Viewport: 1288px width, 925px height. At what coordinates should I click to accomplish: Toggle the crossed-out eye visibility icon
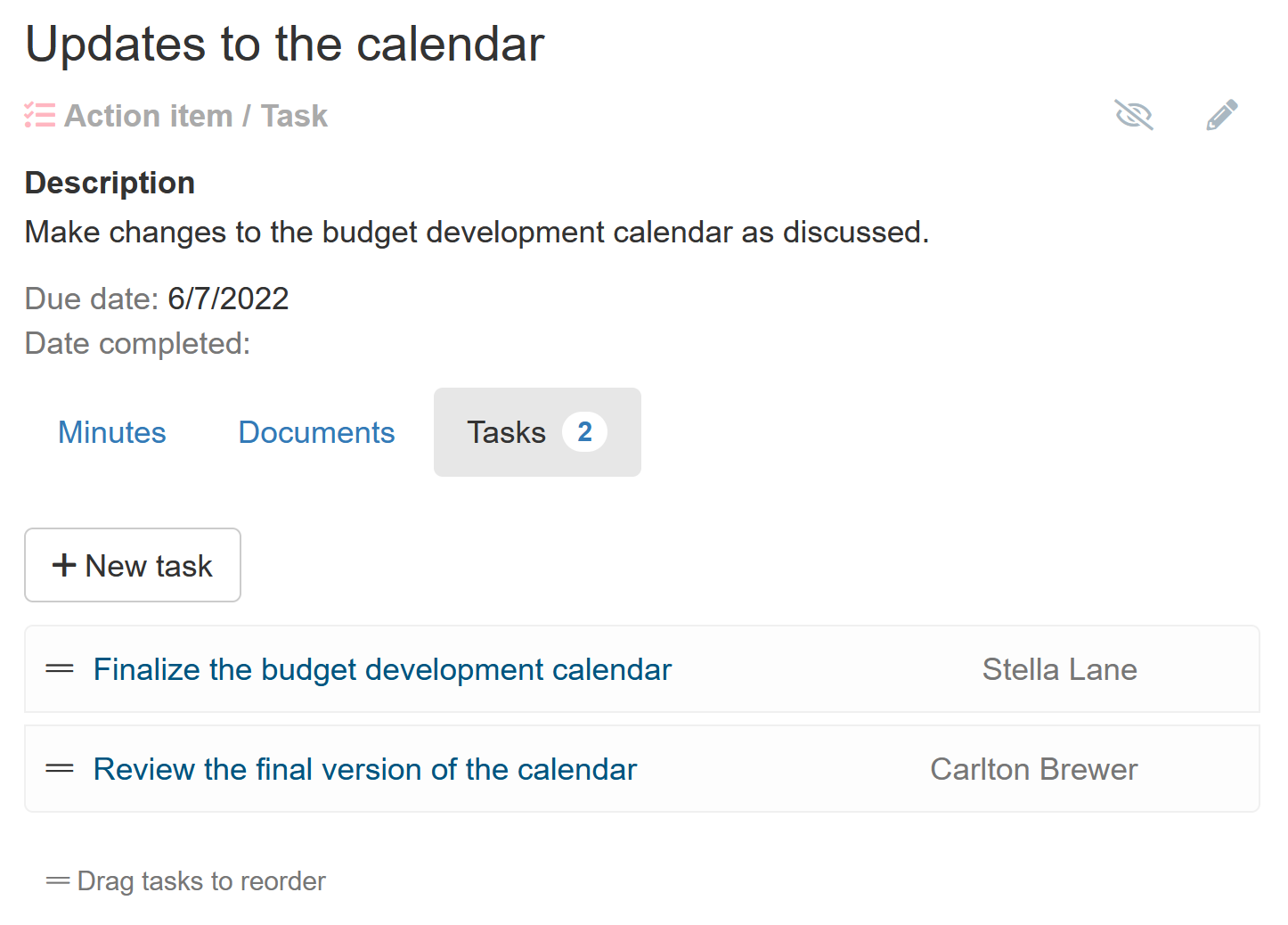click(1134, 115)
